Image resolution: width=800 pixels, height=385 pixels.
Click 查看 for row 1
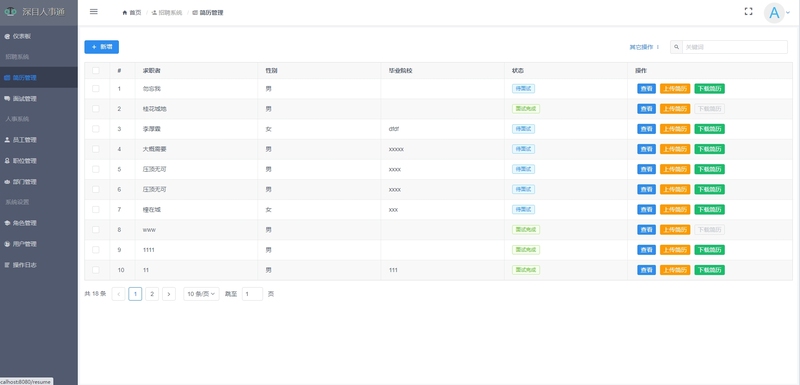point(646,89)
